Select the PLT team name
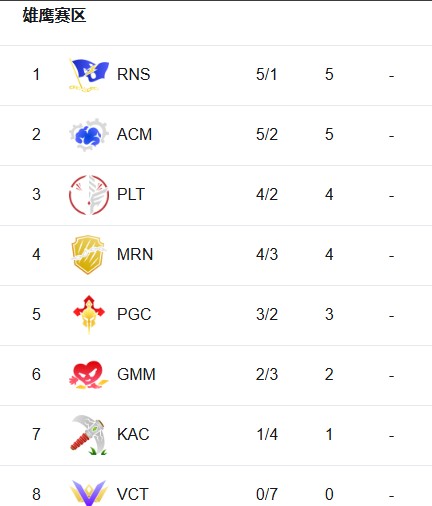The width and height of the screenshot is (432, 506). pos(131,194)
